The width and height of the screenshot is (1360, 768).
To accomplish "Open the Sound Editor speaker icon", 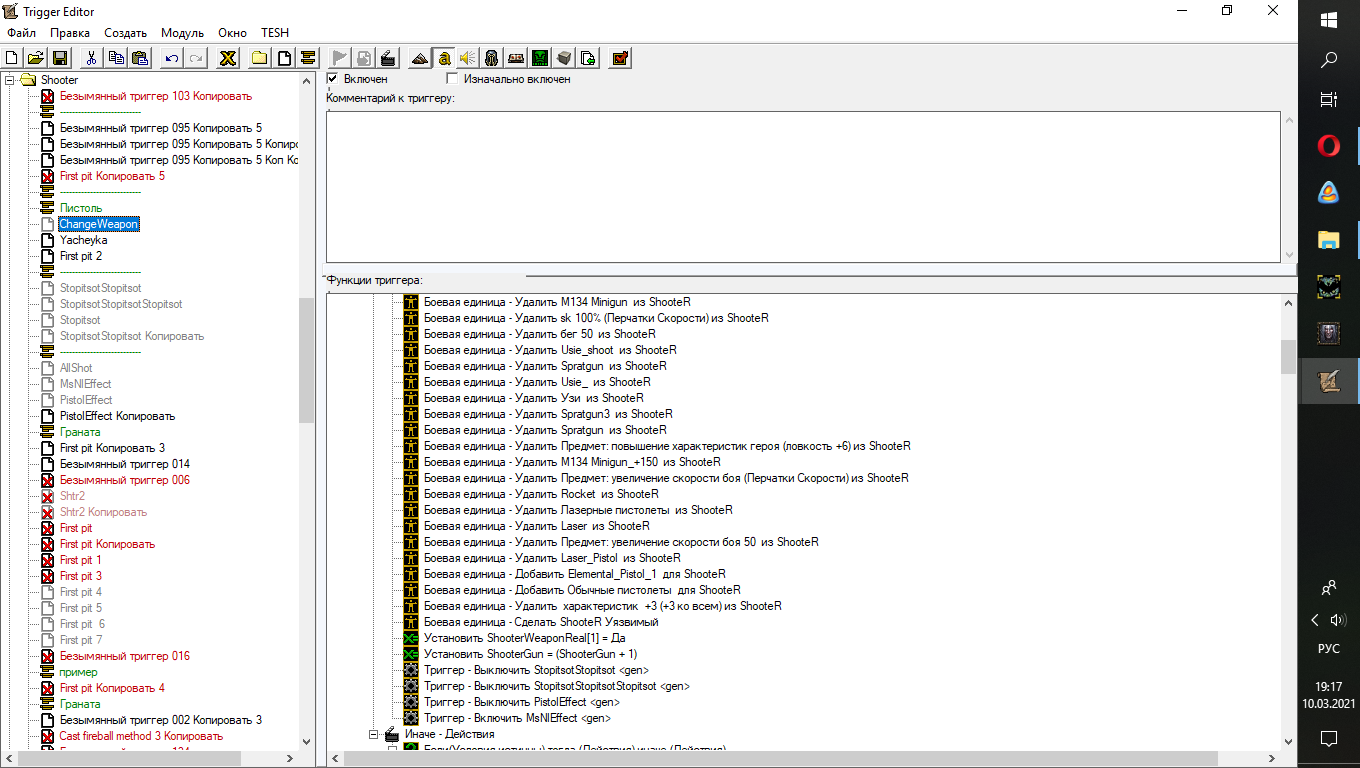I will pyautogui.click(x=468, y=58).
